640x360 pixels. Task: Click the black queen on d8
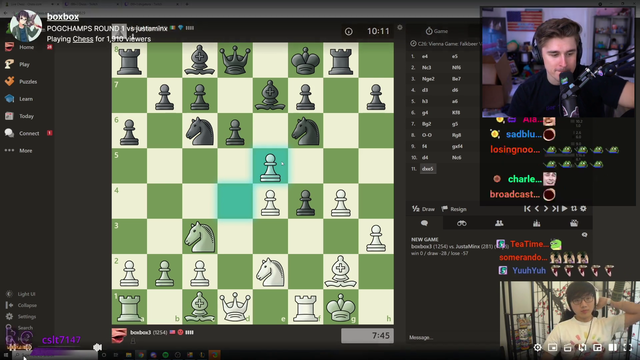[x=235, y=60]
